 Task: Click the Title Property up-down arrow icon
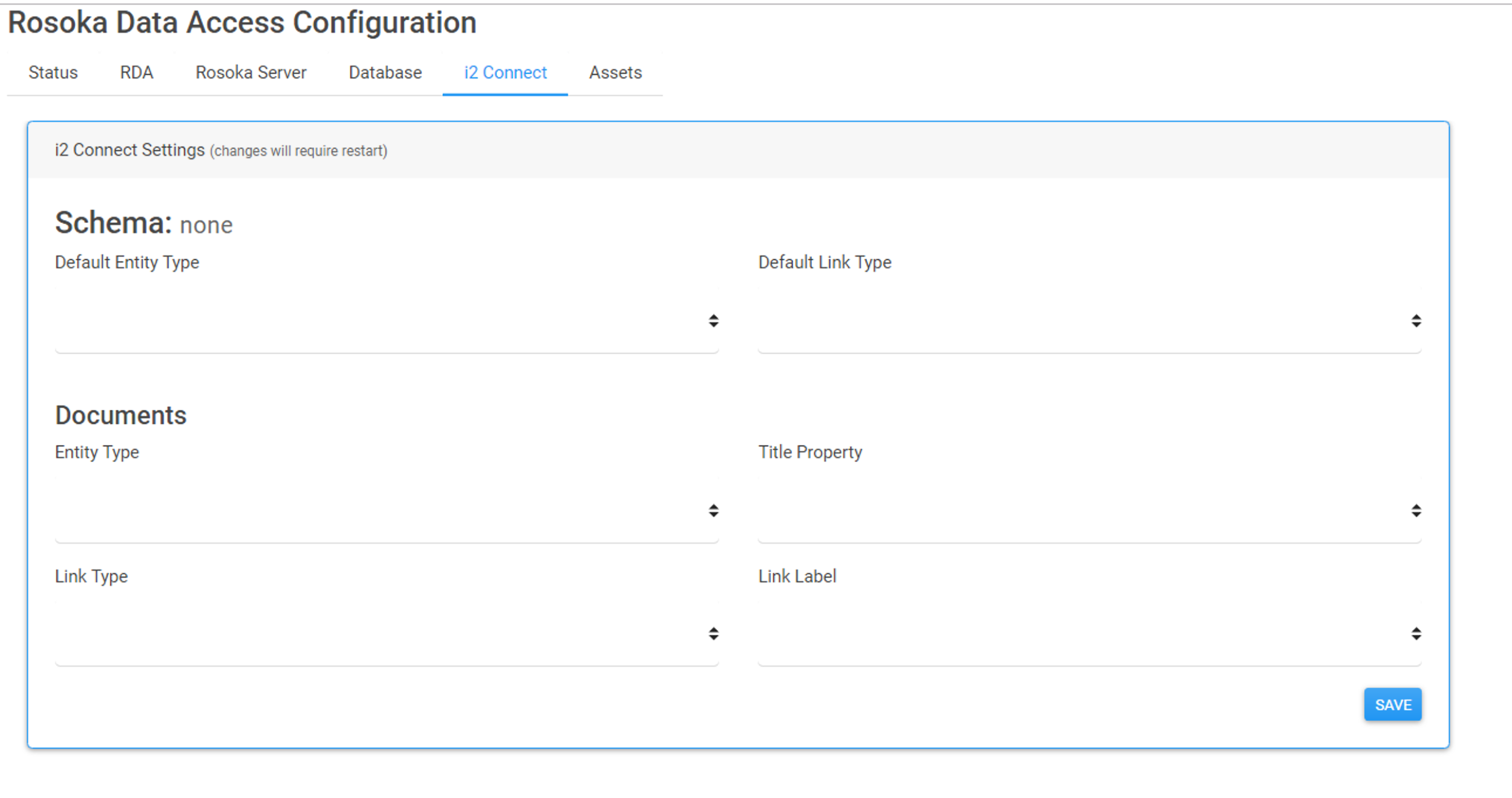point(1416,511)
